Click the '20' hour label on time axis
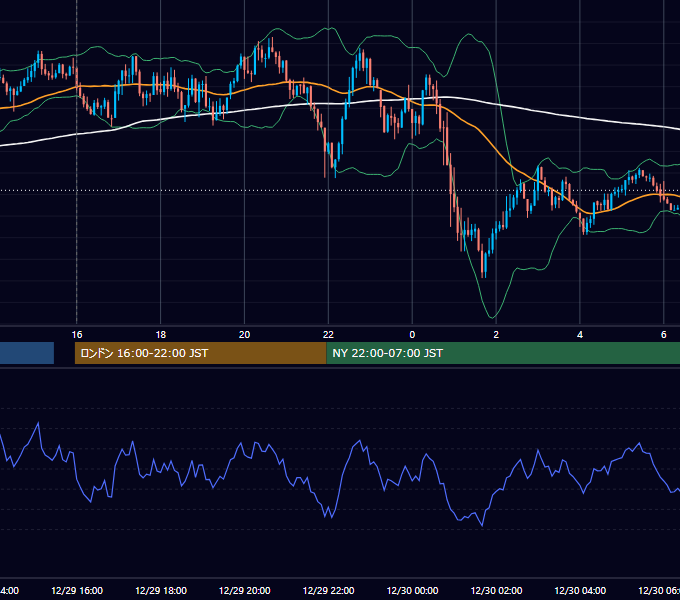 [245, 335]
